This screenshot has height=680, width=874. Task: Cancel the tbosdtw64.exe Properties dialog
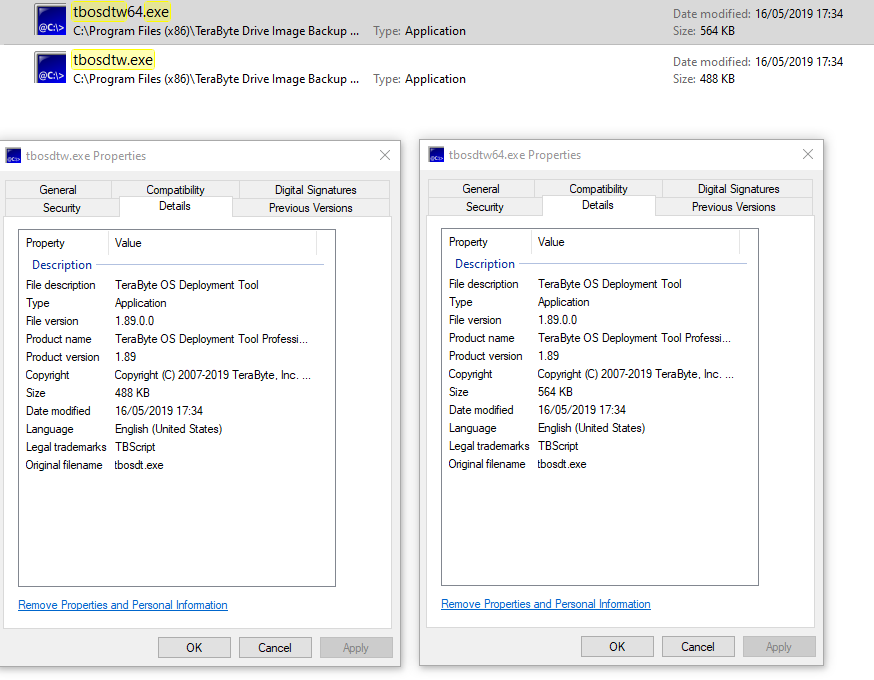click(698, 647)
